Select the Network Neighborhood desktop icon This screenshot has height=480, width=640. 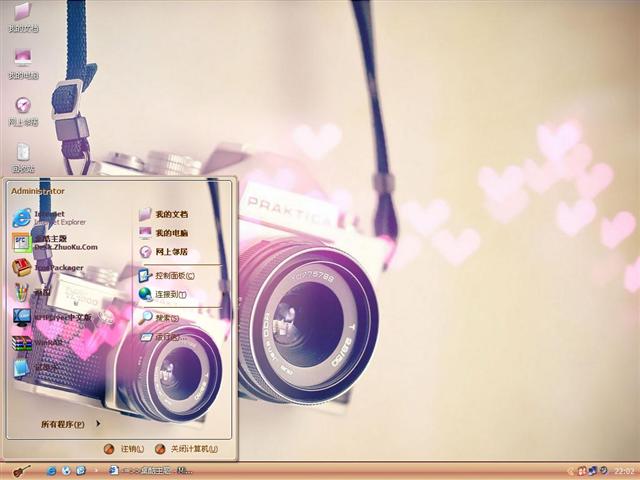pos(23,109)
